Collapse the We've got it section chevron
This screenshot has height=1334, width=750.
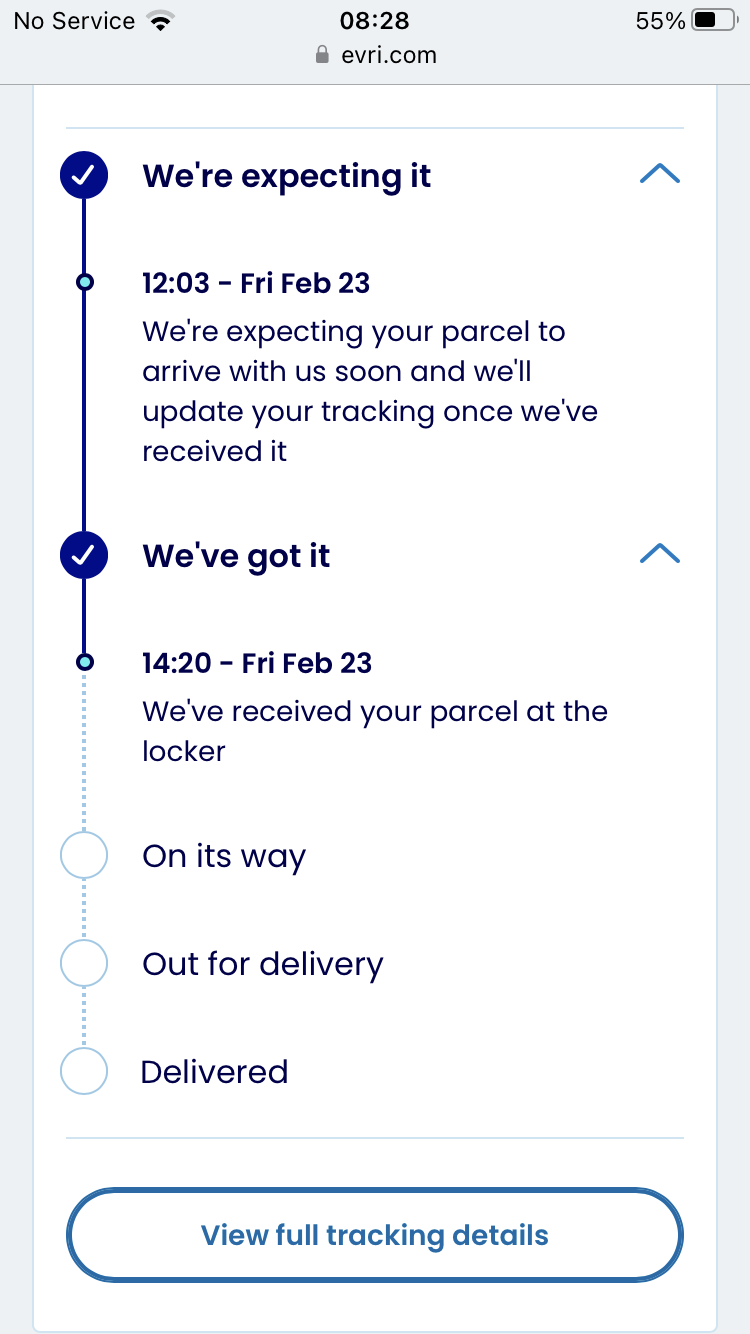coord(659,554)
